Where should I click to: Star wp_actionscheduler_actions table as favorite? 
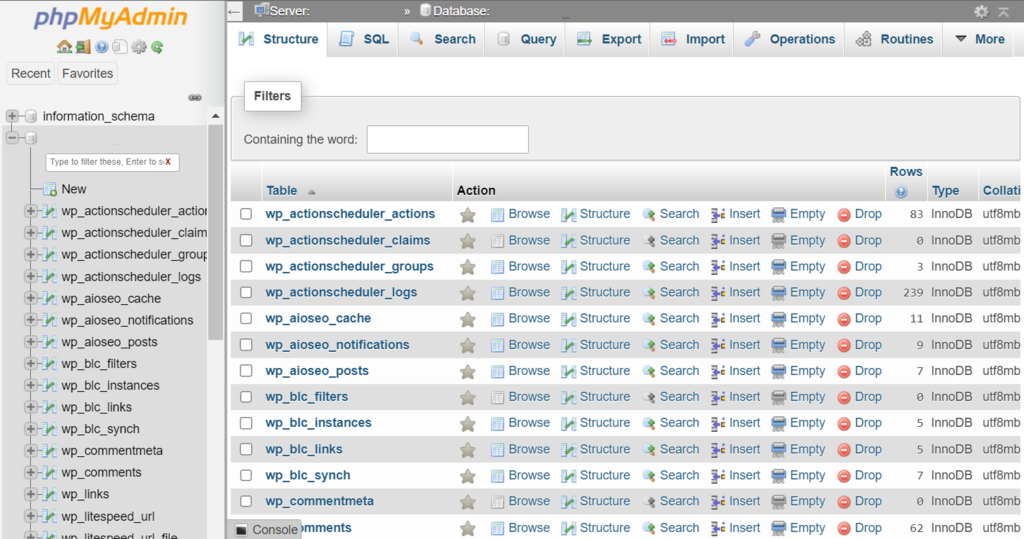pyautogui.click(x=467, y=214)
